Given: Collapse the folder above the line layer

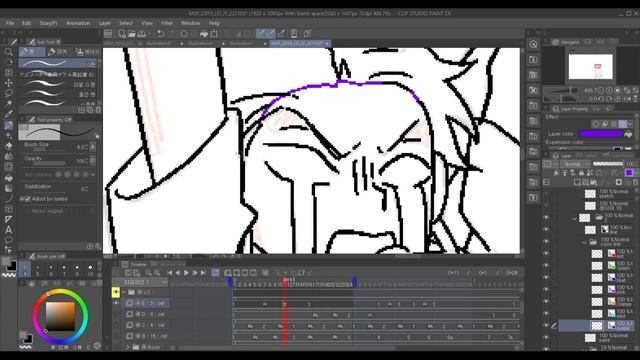Looking at the screenshot, I should pos(574,218).
